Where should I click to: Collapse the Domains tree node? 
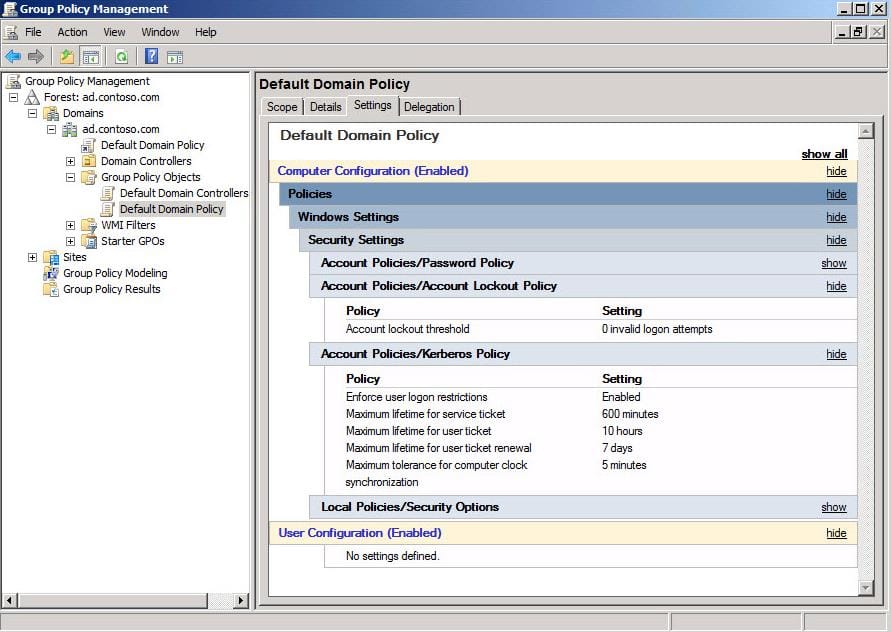coord(32,114)
